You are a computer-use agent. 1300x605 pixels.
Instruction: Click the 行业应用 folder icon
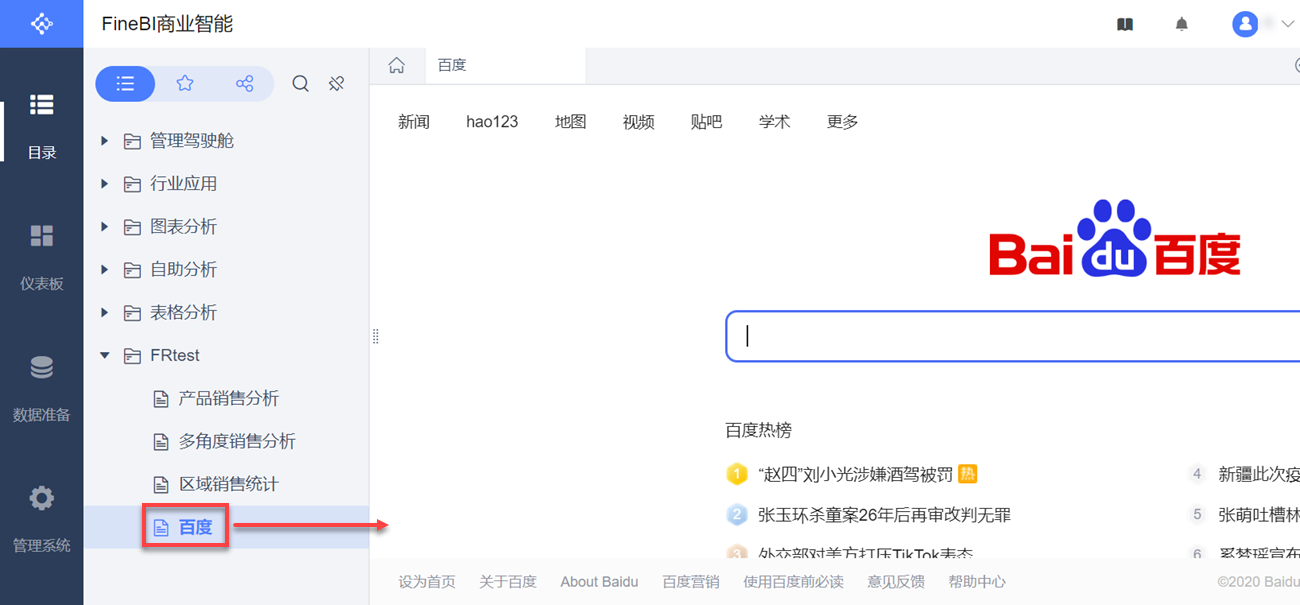click(132, 184)
